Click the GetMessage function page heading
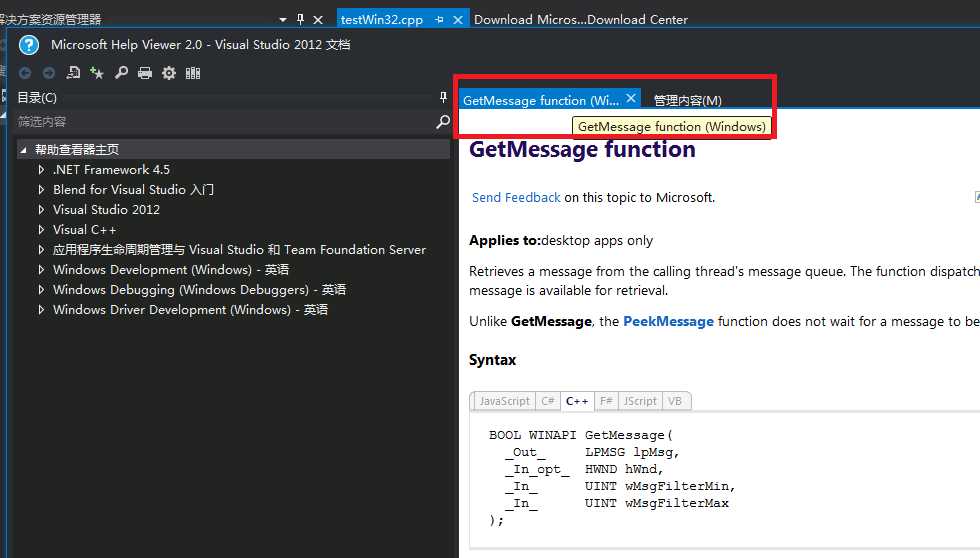The image size is (980, 558). coord(582,150)
